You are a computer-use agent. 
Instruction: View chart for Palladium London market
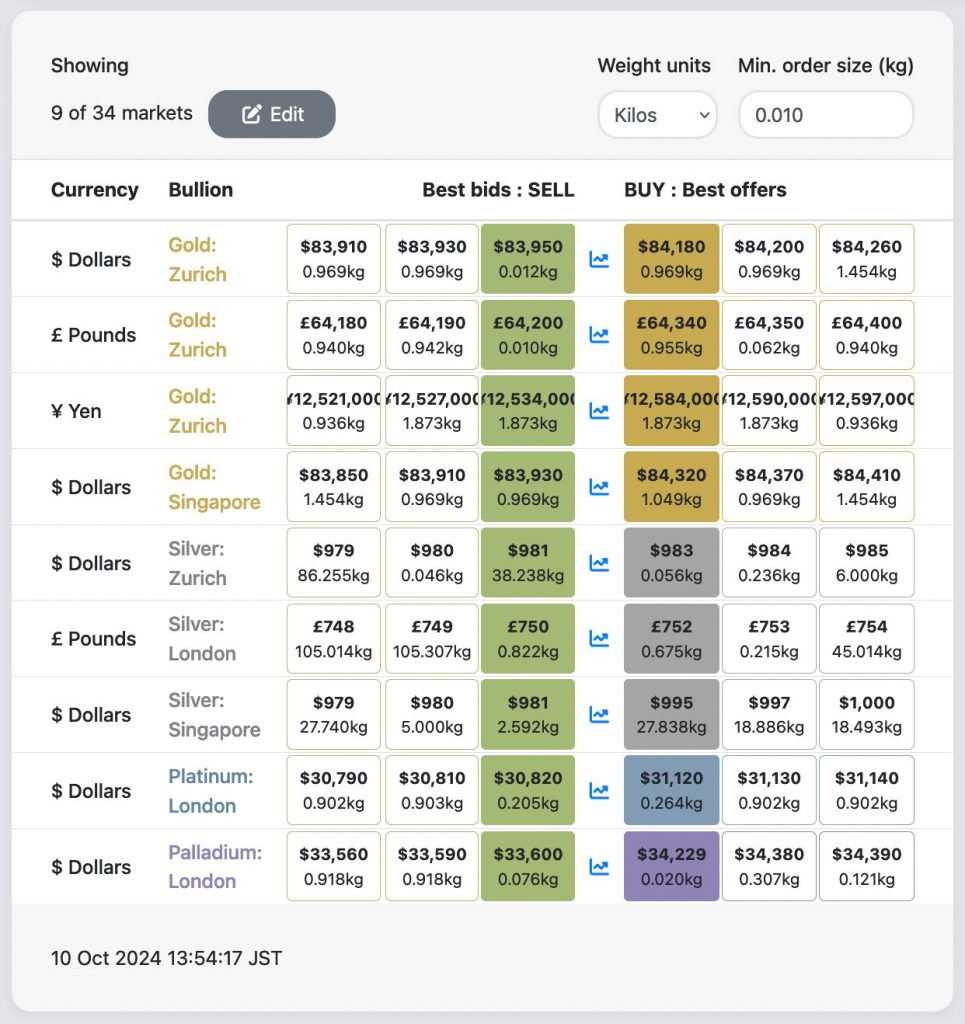pos(599,867)
